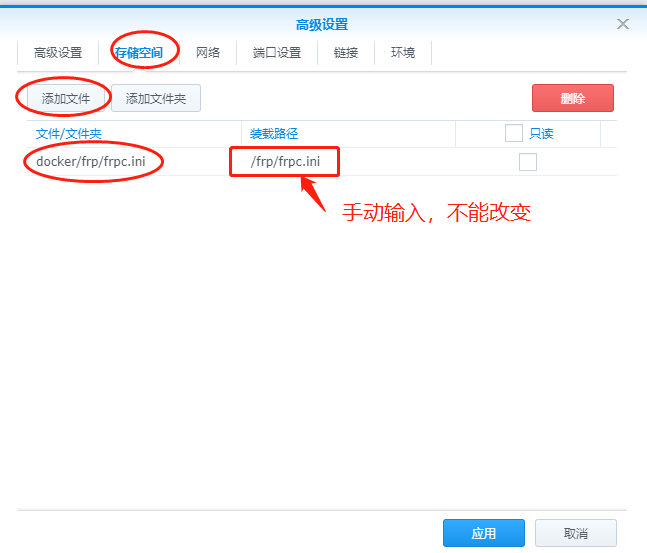
Task: Click the 取消 button
Action: (x=575, y=533)
